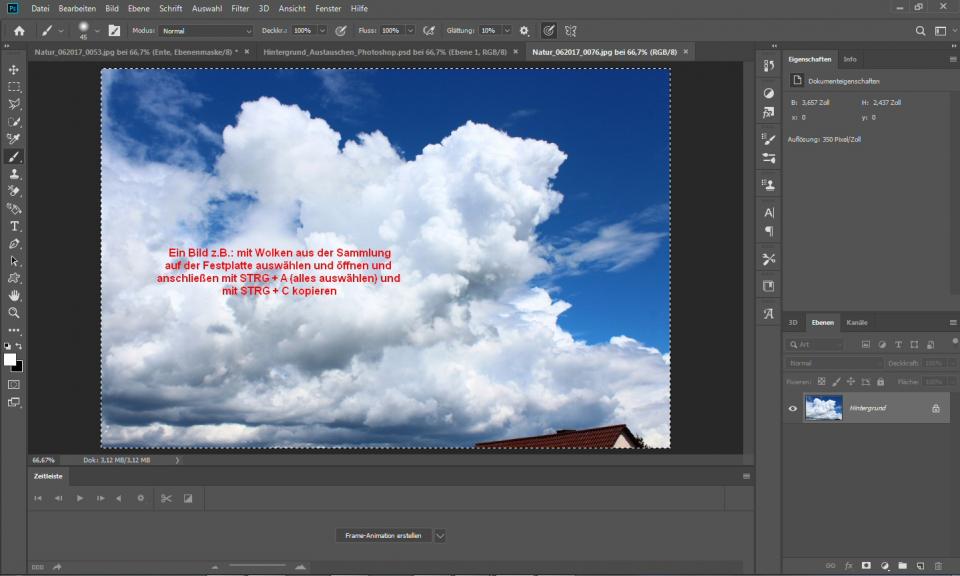The width and height of the screenshot is (960, 576).
Task: Choose the Zoom magnifier tool
Action: pos(14,313)
